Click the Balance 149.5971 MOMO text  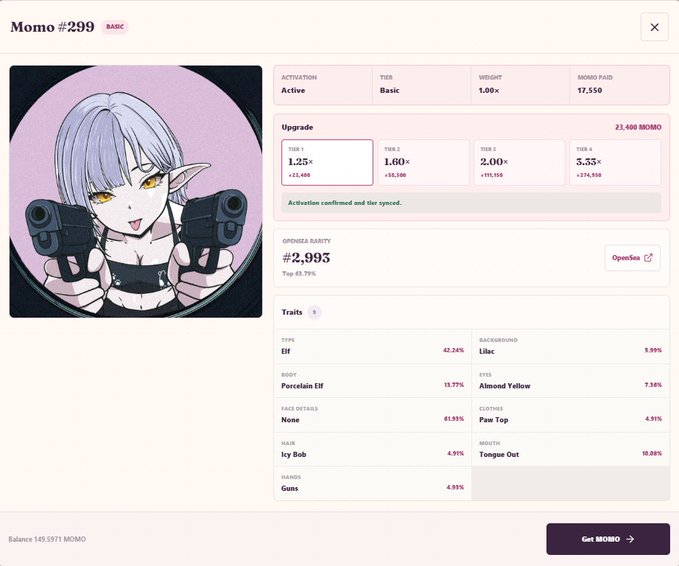(x=47, y=539)
